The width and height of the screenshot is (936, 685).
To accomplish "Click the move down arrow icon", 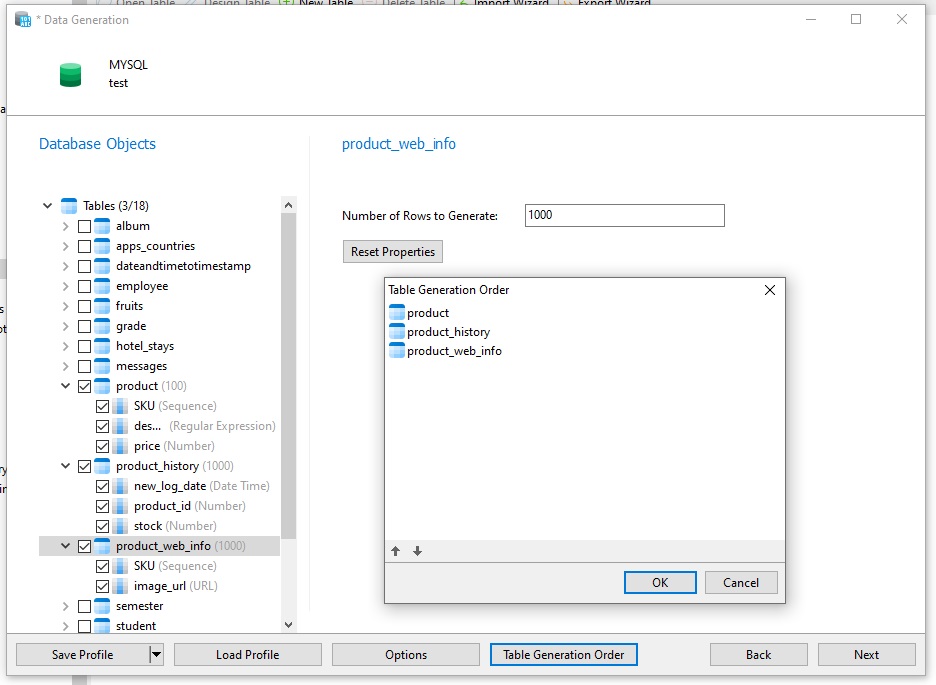I will pos(417,551).
